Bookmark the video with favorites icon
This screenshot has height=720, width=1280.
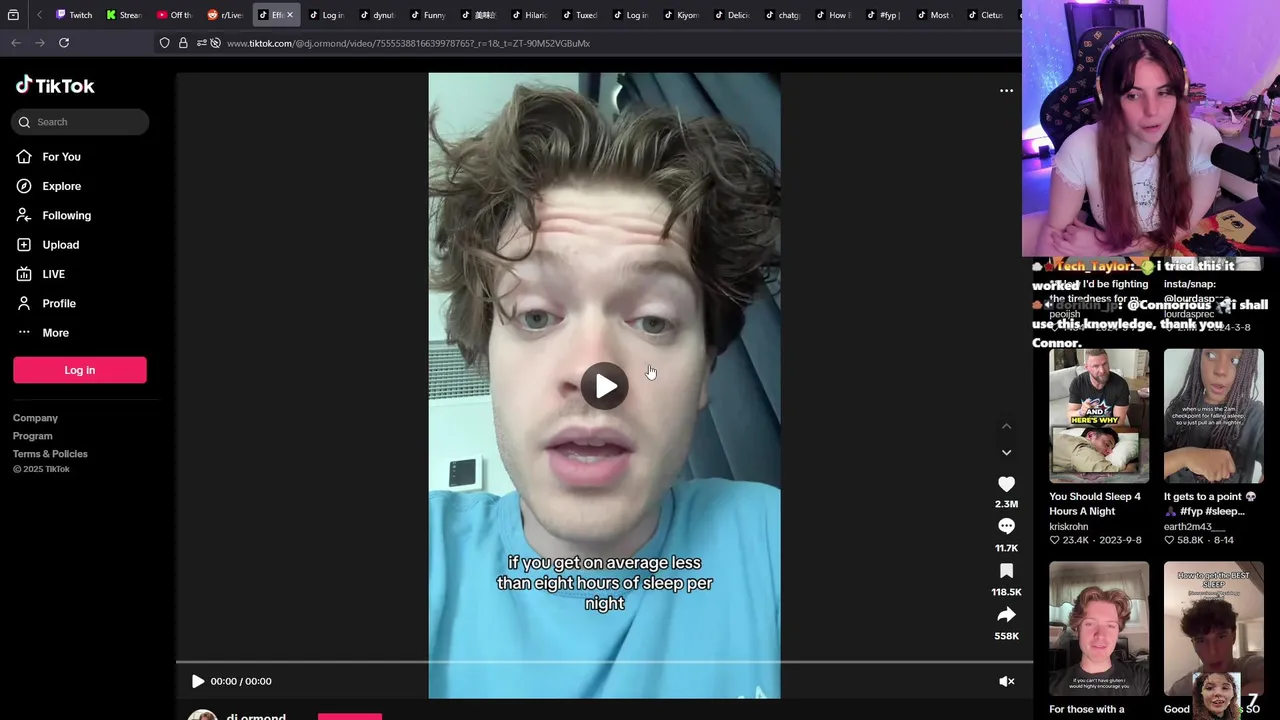[x=1006, y=571]
